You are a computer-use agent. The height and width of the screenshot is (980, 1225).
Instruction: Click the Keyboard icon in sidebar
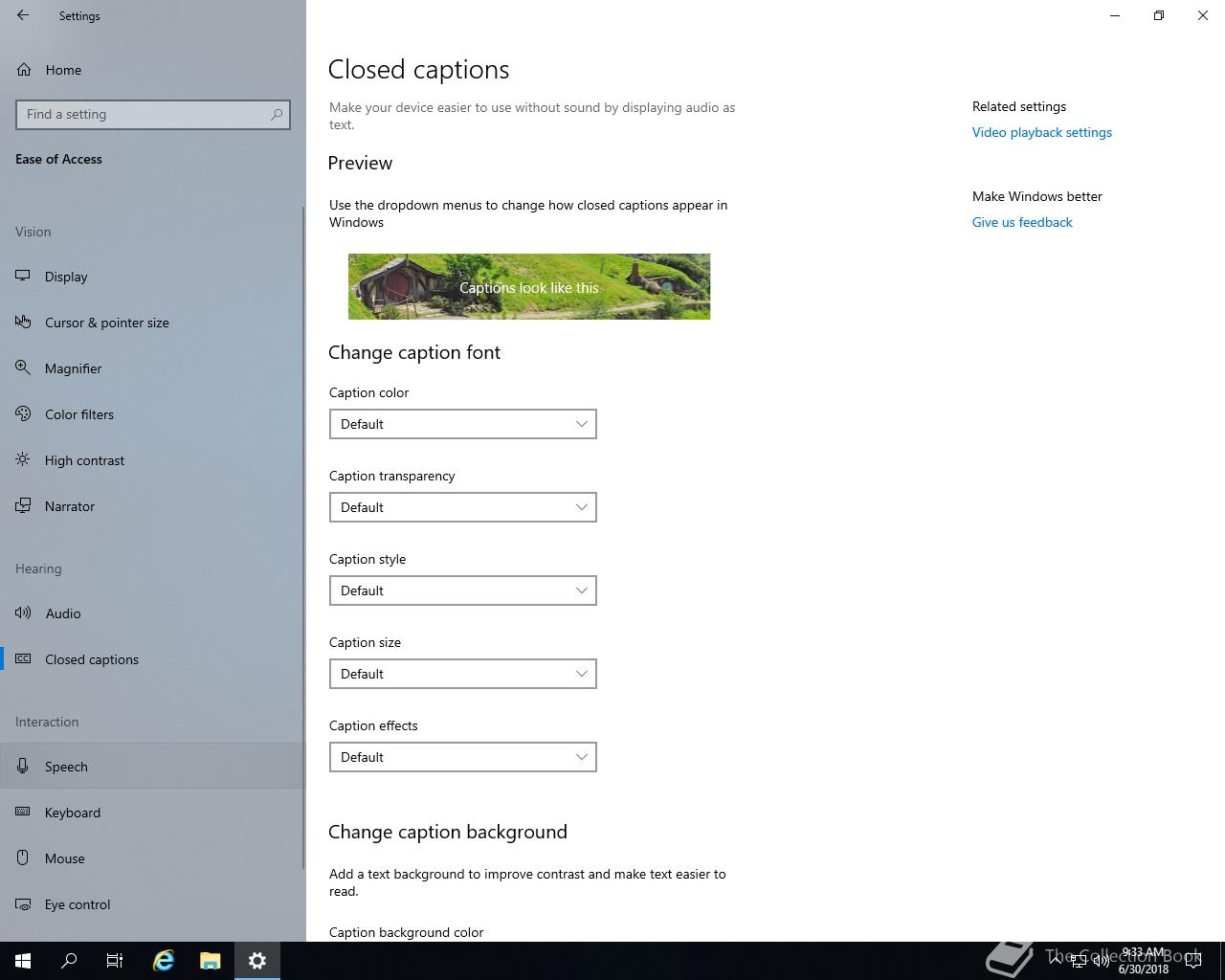(x=23, y=813)
